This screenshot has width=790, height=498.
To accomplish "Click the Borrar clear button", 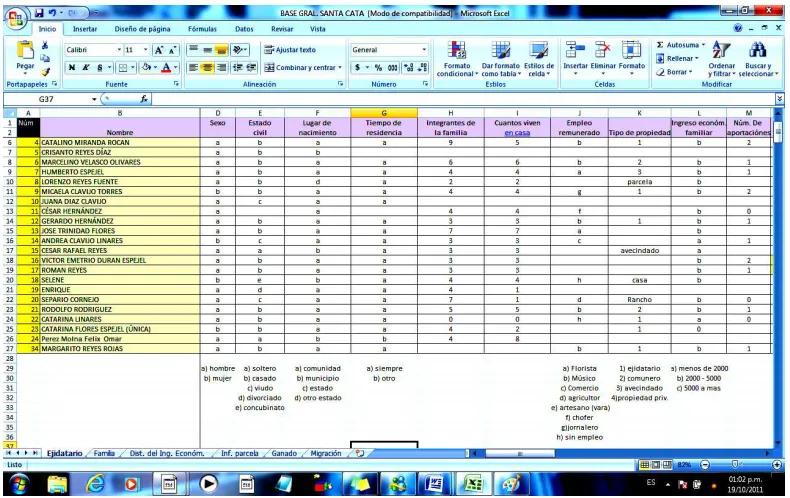I will [x=674, y=72].
